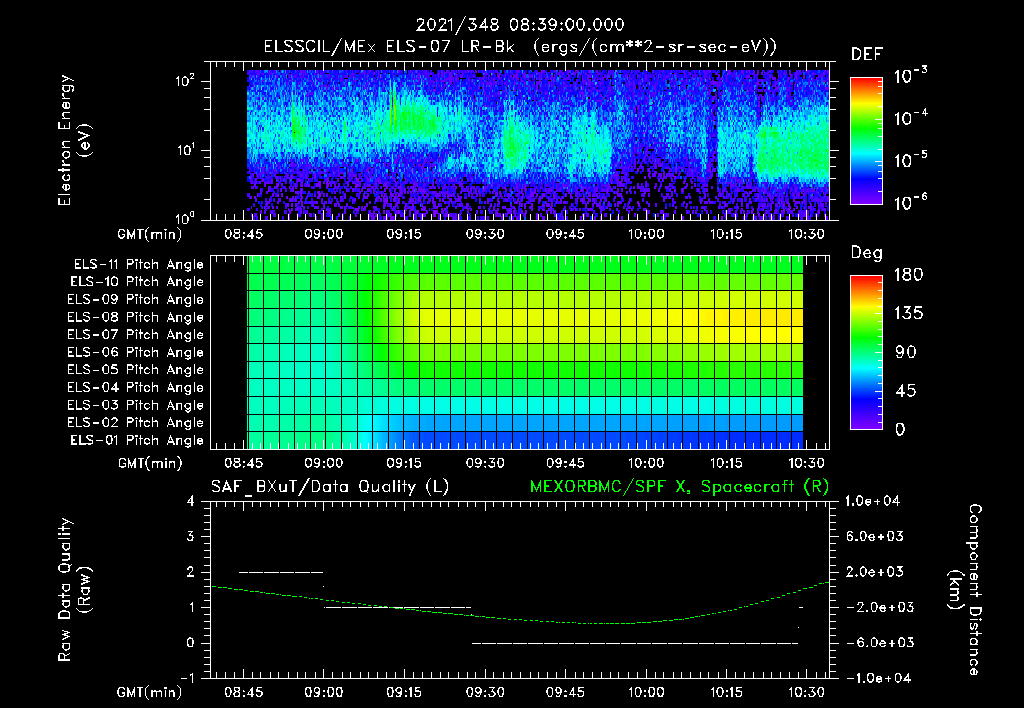Click the data quality line segment at level 0
Screen dimensions: 1024x708
(635, 643)
